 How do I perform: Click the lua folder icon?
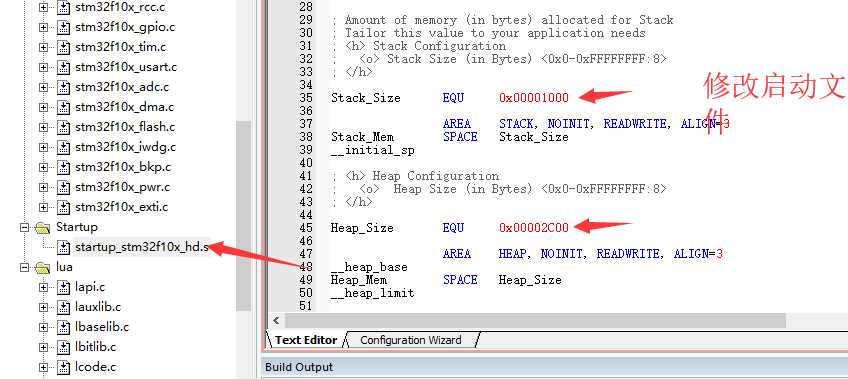[x=42, y=268]
